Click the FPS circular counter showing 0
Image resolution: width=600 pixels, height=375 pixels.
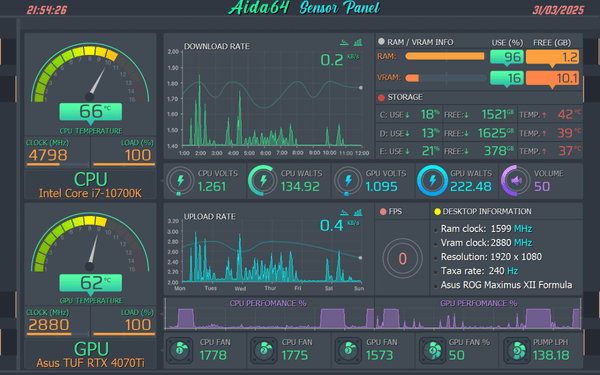pos(402,258)
